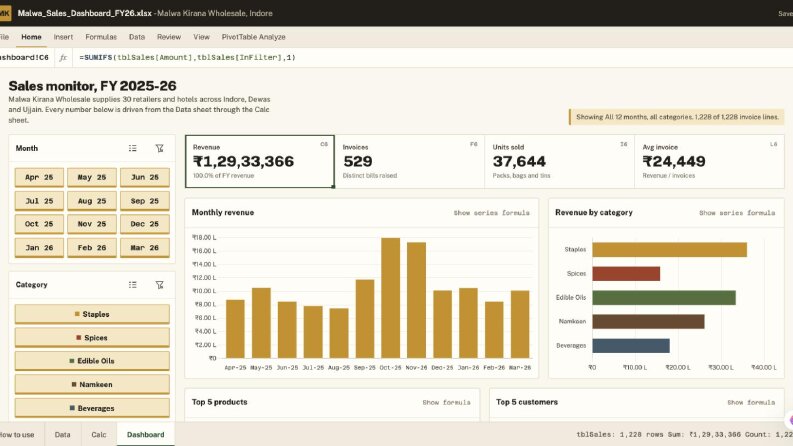Select Jan 26 month slicer button
The height and width of the screenshot is (446, 793).
(39, 248)
